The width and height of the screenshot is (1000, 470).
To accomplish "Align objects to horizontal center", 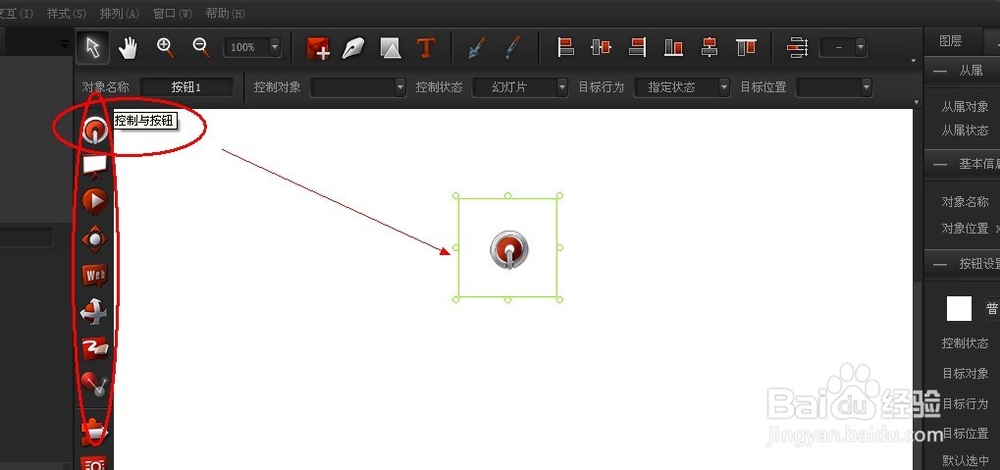I will tap(601, 47).
